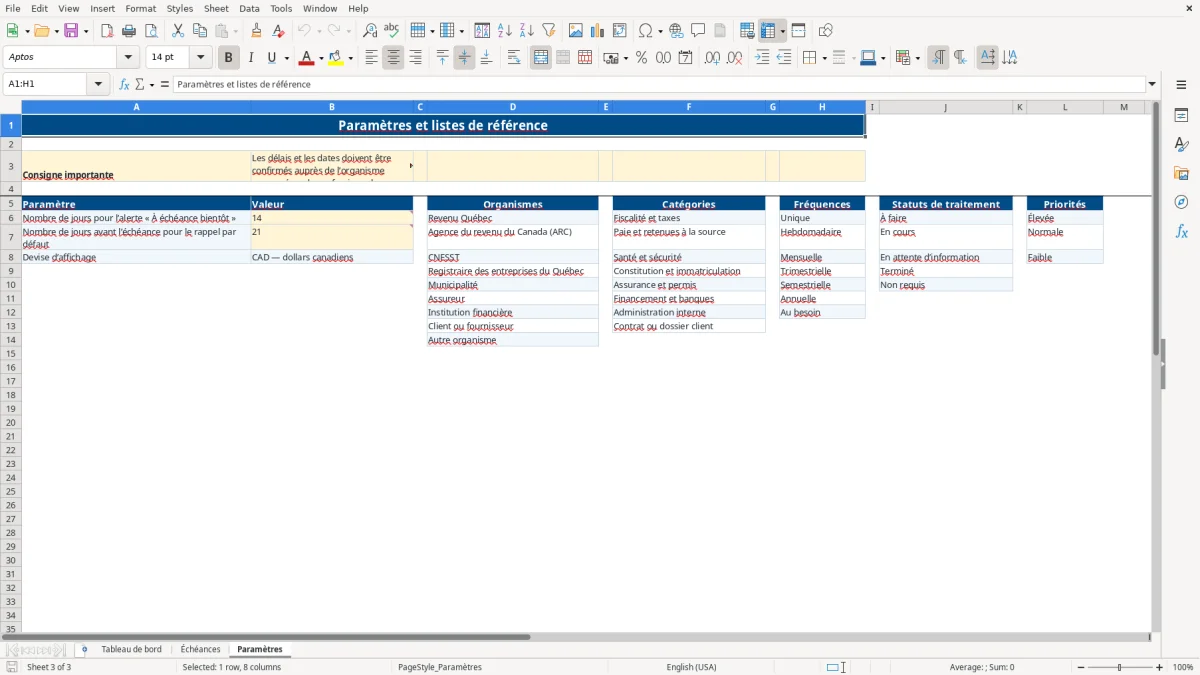Screen dimensions: 1200x675
Task: Open the Styles menu
Action: click(180, 8)
